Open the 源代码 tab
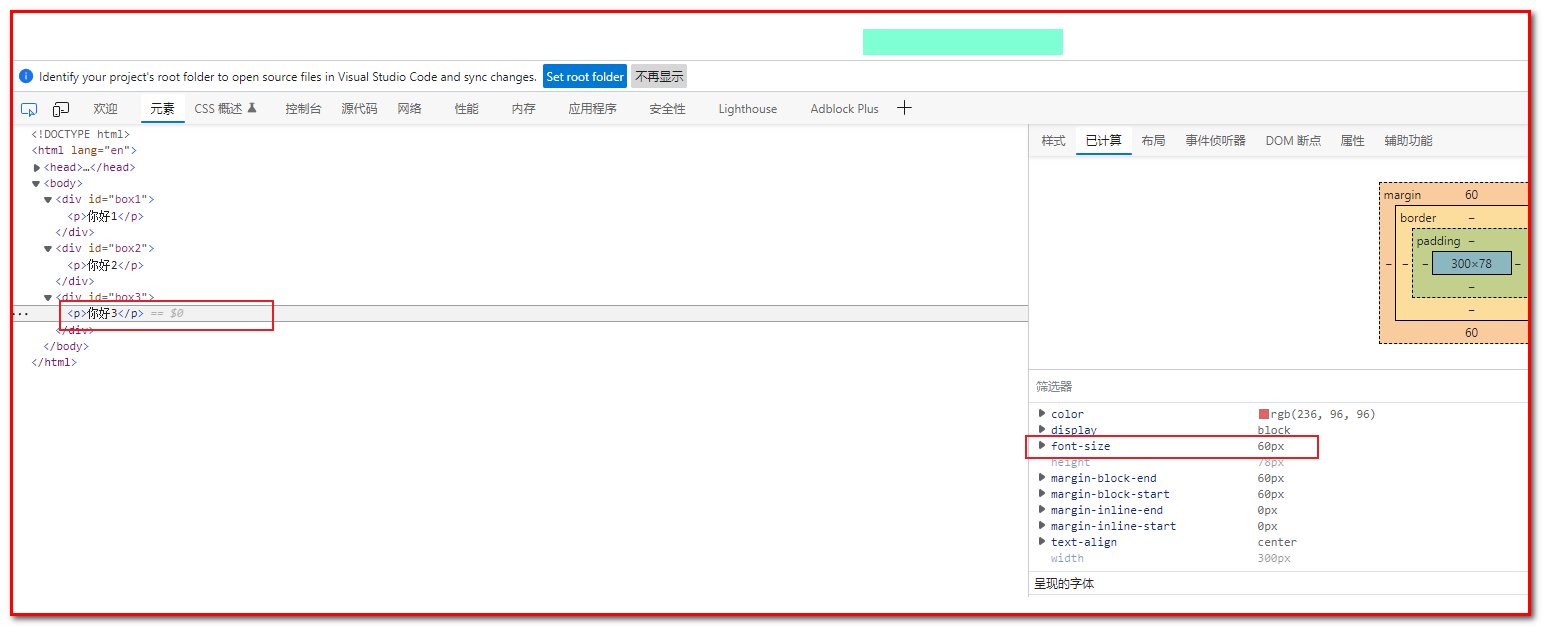Screen dimensions: 1542x627 tap(359, 109)
